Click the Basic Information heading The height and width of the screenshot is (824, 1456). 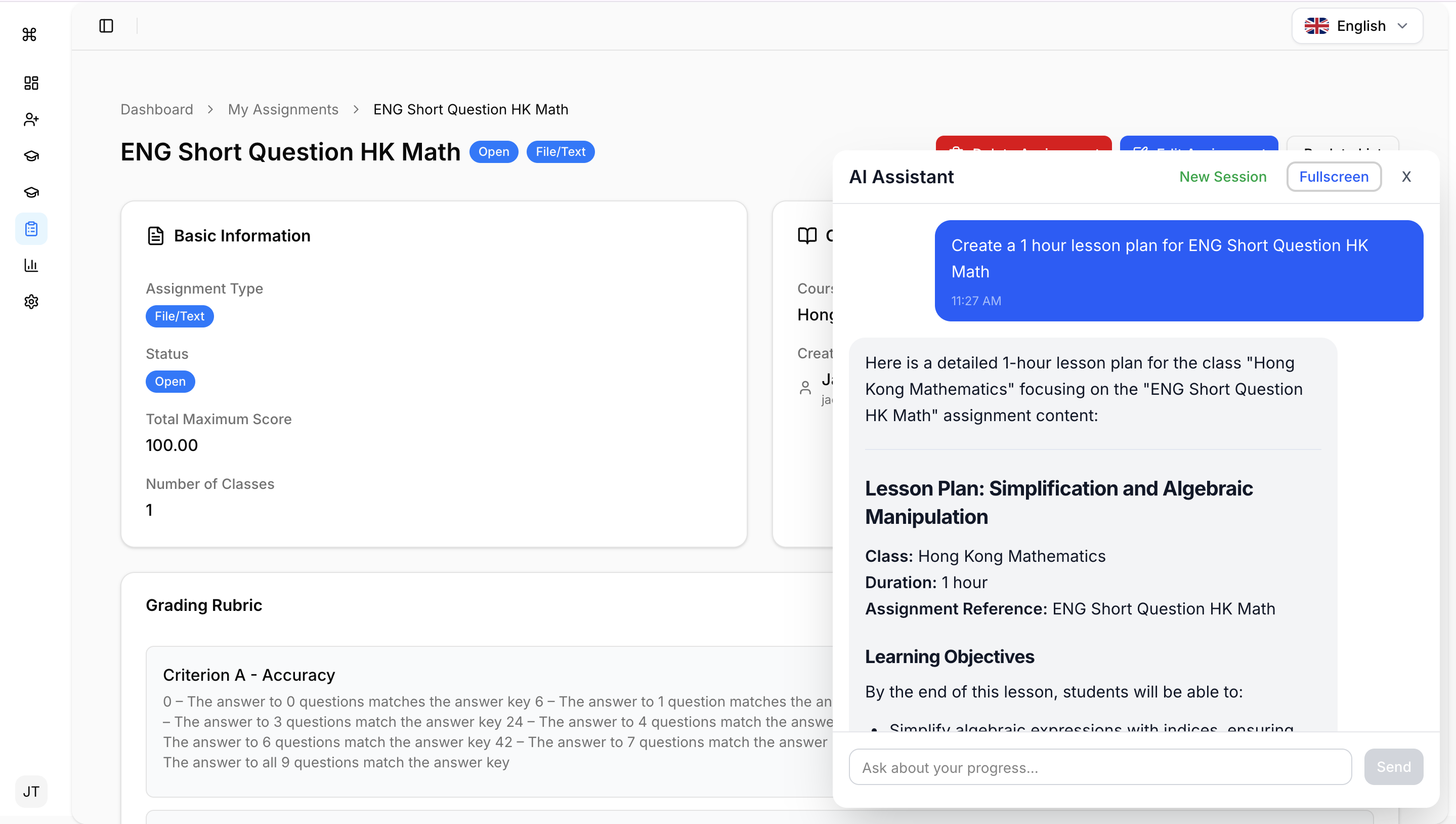tap(242, 235)
